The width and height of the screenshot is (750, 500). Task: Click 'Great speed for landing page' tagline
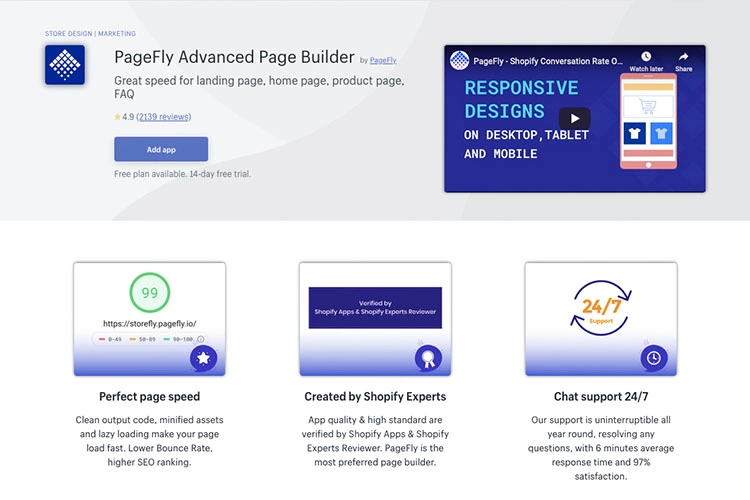[x=259, y=87]
